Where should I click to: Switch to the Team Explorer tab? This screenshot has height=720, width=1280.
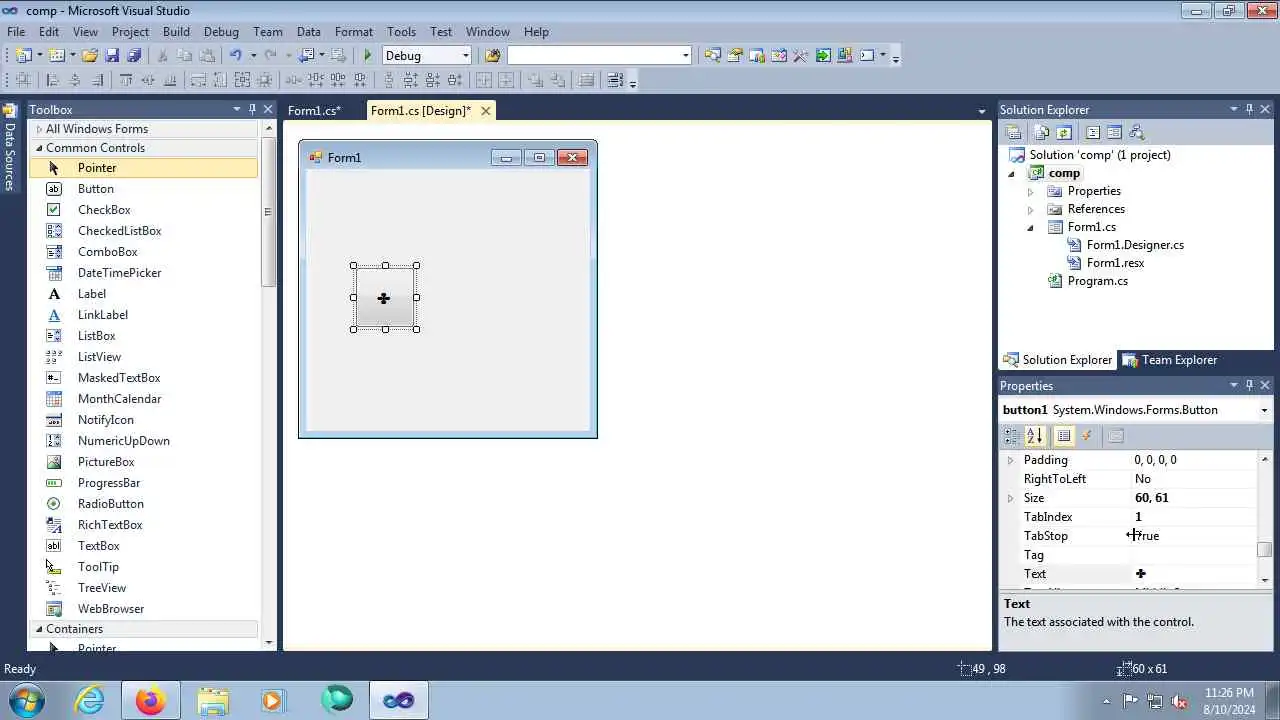click(x=1170, y=360)
